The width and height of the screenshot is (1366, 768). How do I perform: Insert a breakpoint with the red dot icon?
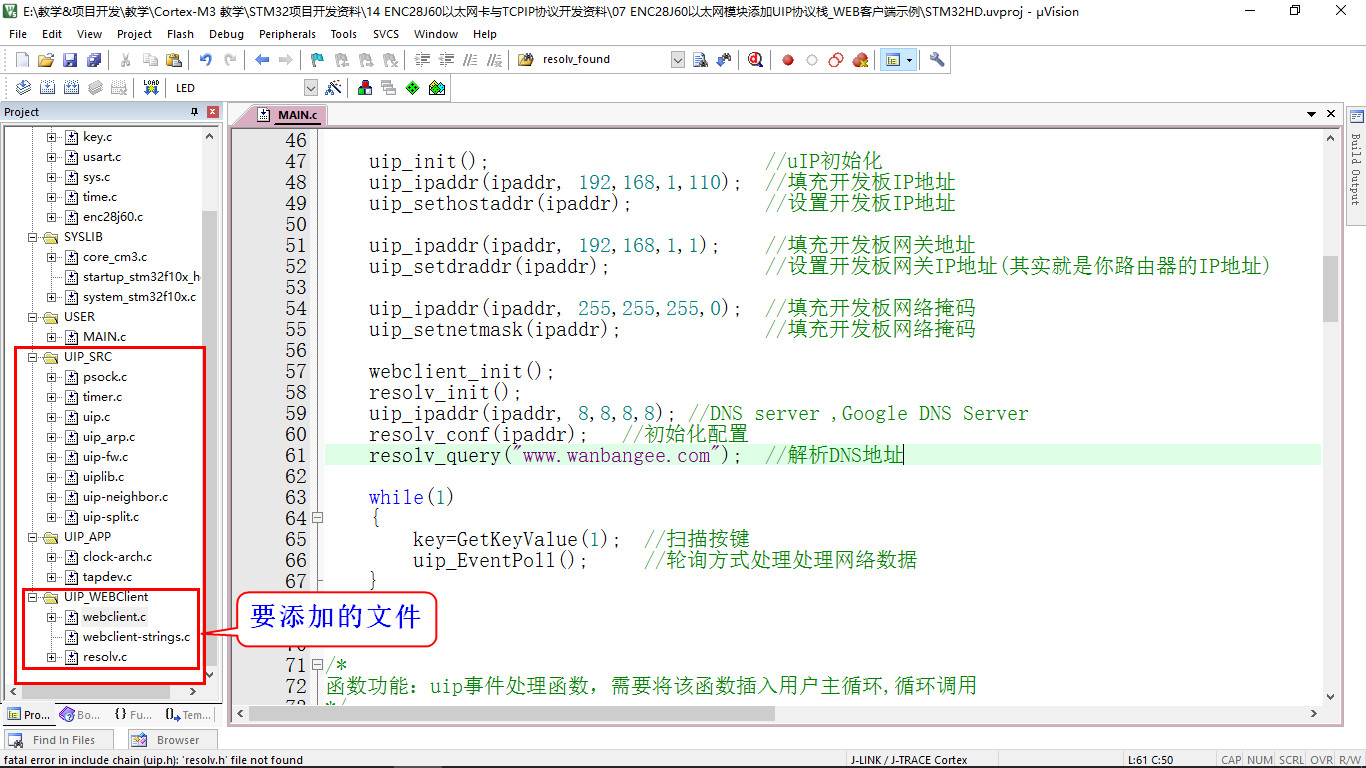coord(788,60)
